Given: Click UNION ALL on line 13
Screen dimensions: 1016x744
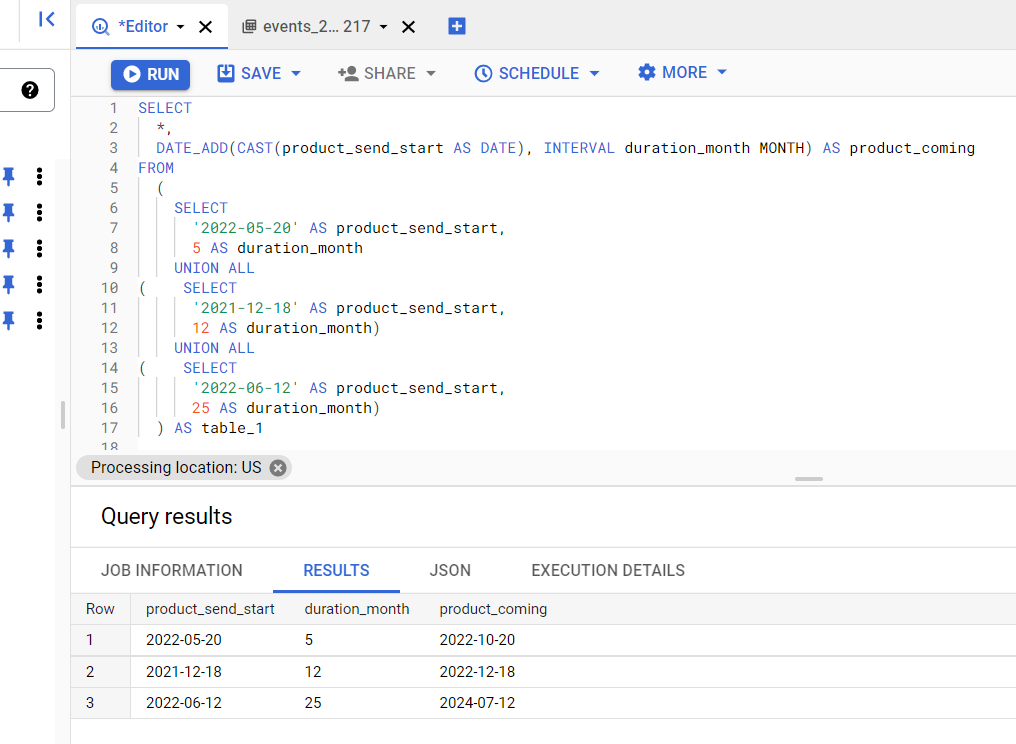Looking at the screenshot, I should point(214,348).
